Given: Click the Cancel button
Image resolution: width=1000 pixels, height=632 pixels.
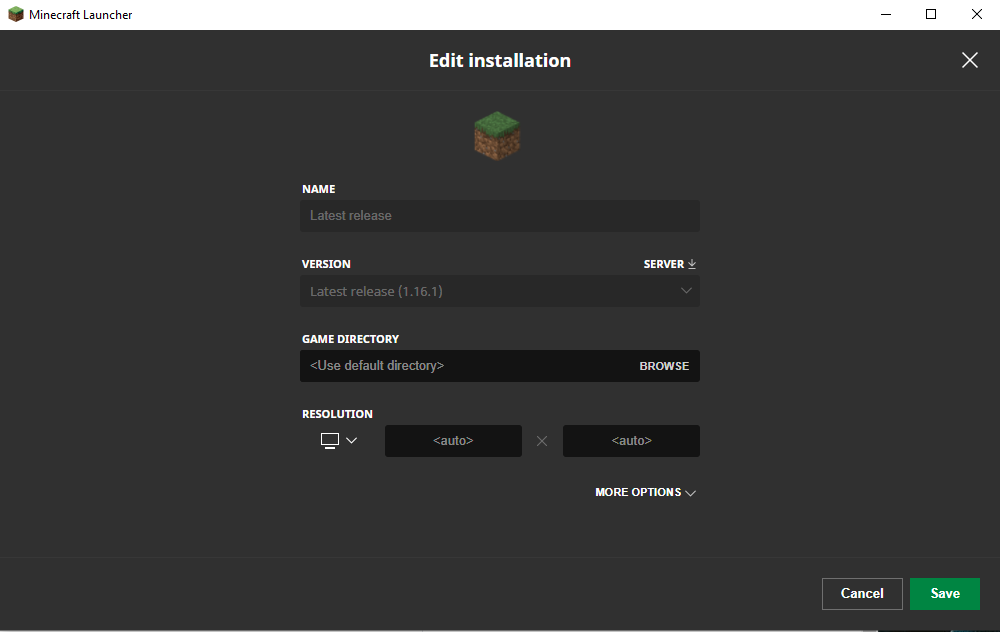Looking at the screenshot, I should pos(862,594).
